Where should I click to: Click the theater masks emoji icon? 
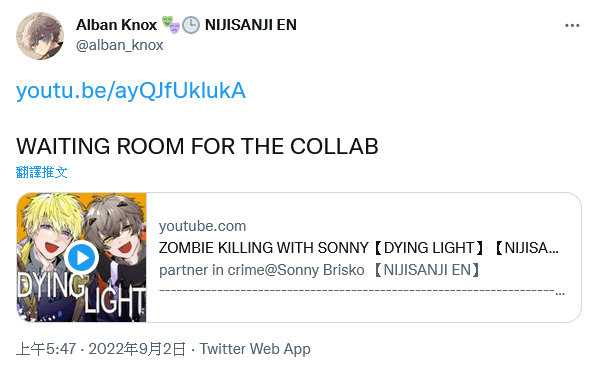pyautogui.click(x=170, y=25)
